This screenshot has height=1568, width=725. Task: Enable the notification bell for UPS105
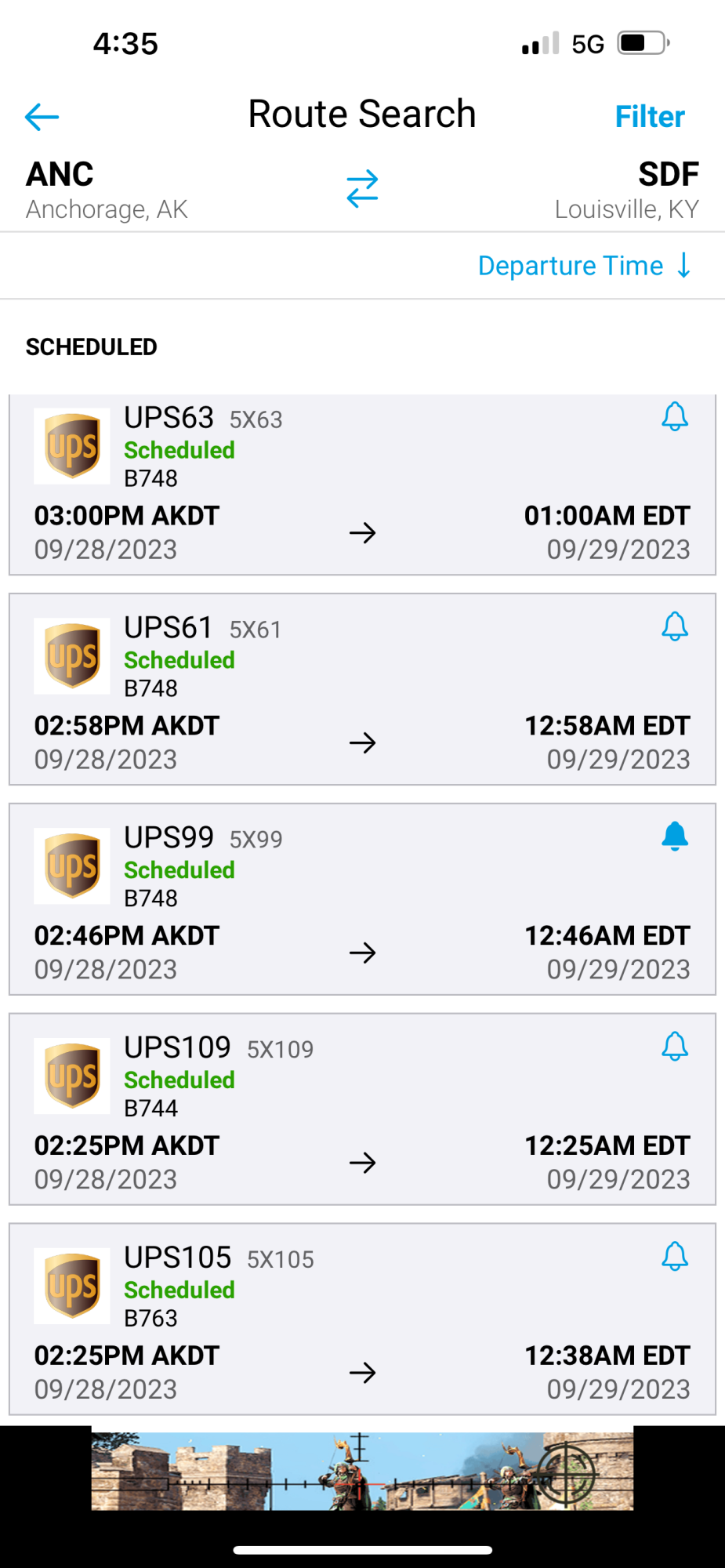click(x=674, y=1257)
